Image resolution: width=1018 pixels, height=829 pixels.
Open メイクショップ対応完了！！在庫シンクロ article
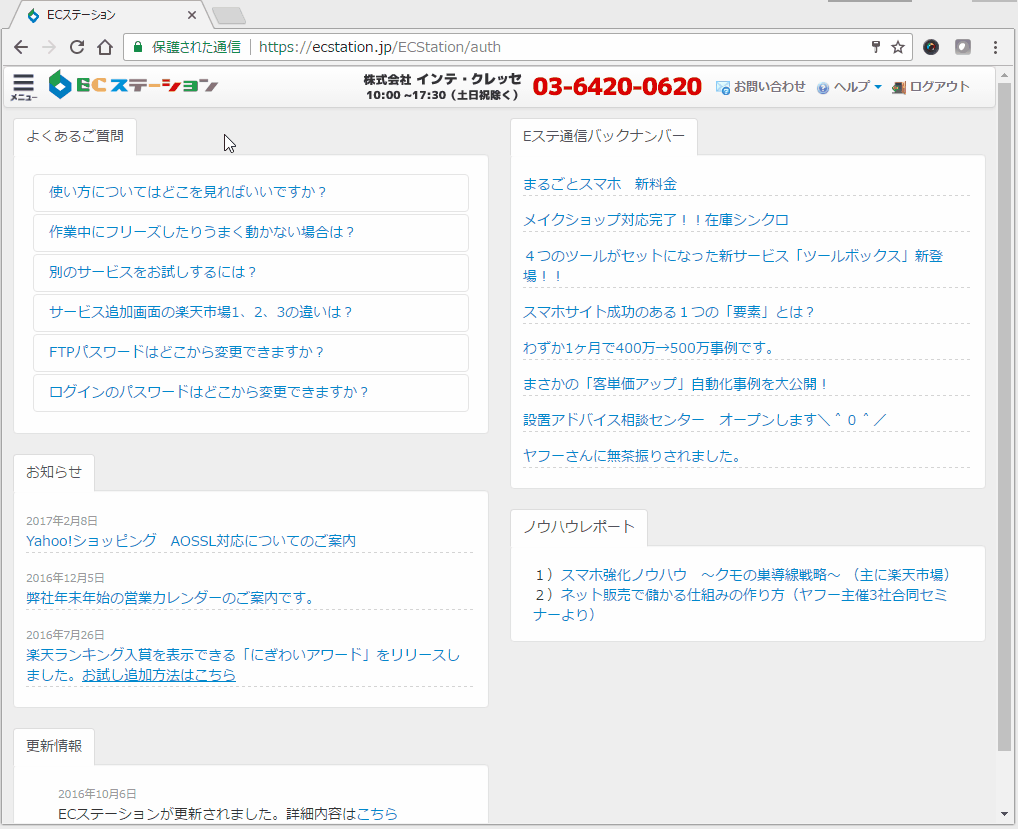click(656, 220)
